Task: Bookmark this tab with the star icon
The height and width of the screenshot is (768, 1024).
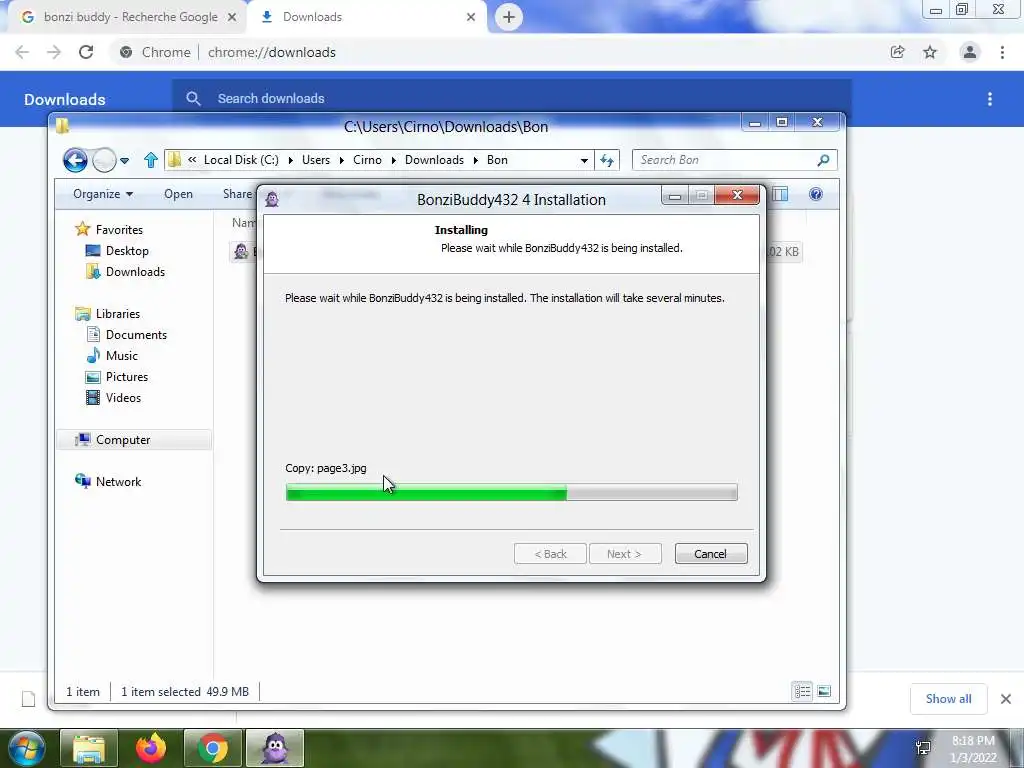Action: (x=930, y=52)
